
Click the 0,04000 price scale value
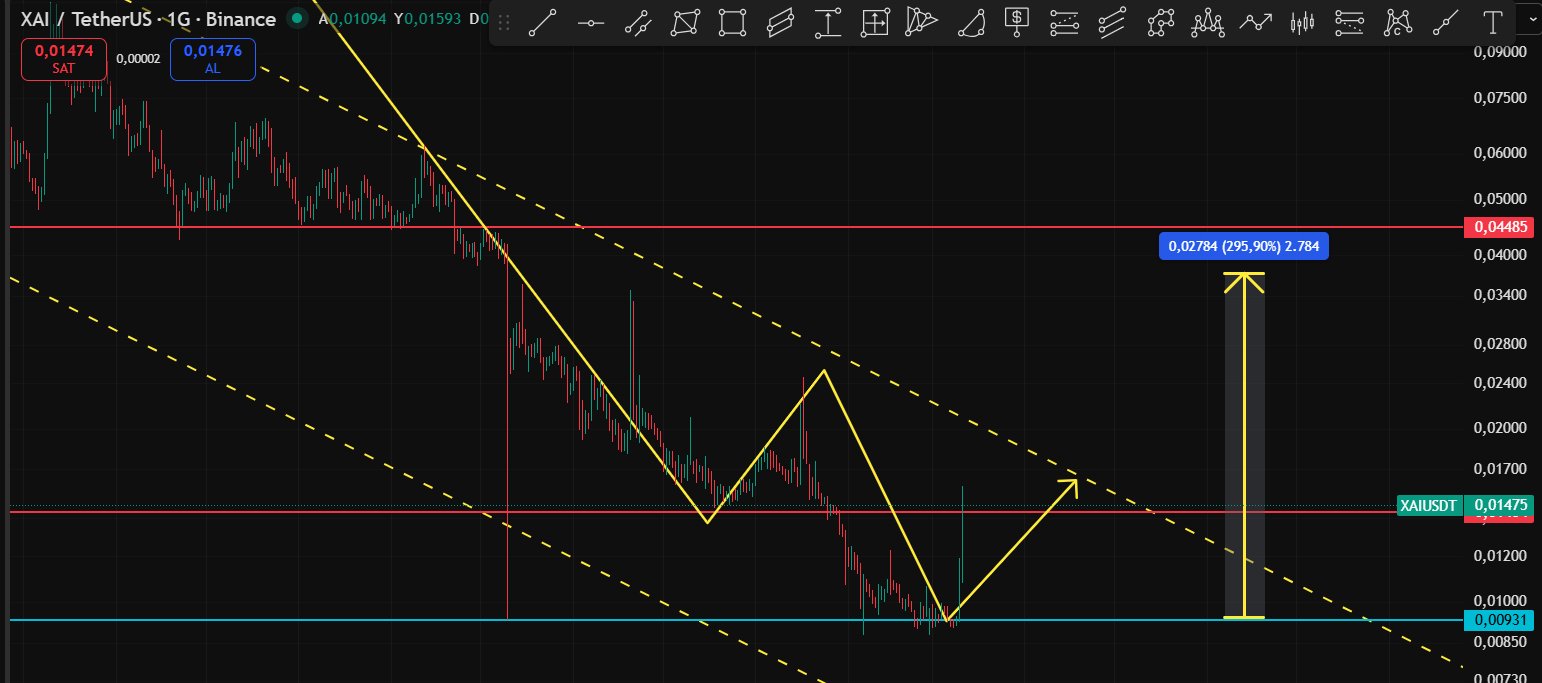pos(1499,255)
